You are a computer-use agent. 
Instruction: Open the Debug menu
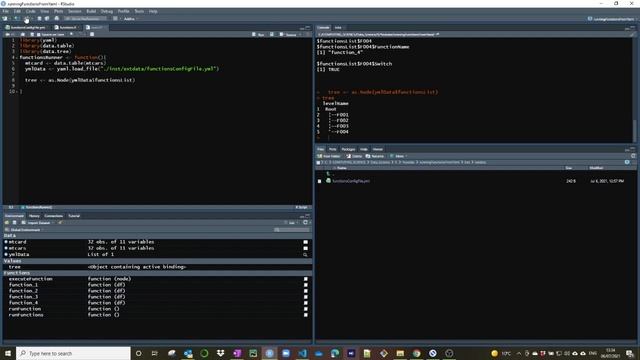coord(107,11)
